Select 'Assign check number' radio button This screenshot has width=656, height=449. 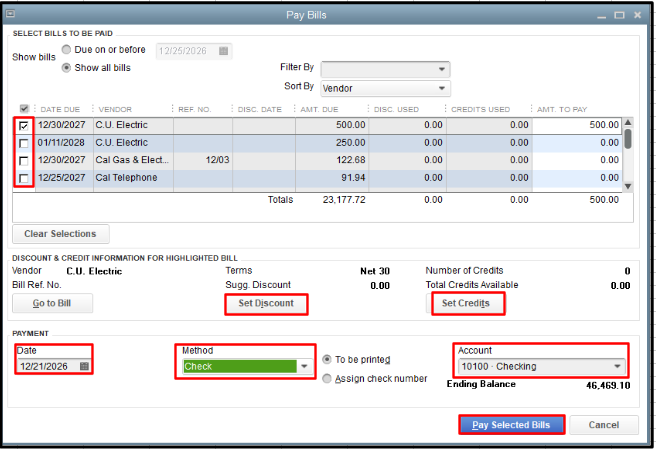coord(327,379)
